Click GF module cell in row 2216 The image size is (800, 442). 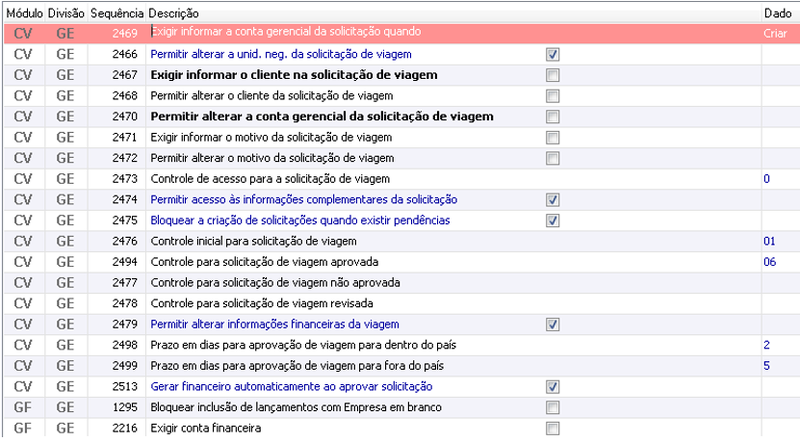click(24, 428)
